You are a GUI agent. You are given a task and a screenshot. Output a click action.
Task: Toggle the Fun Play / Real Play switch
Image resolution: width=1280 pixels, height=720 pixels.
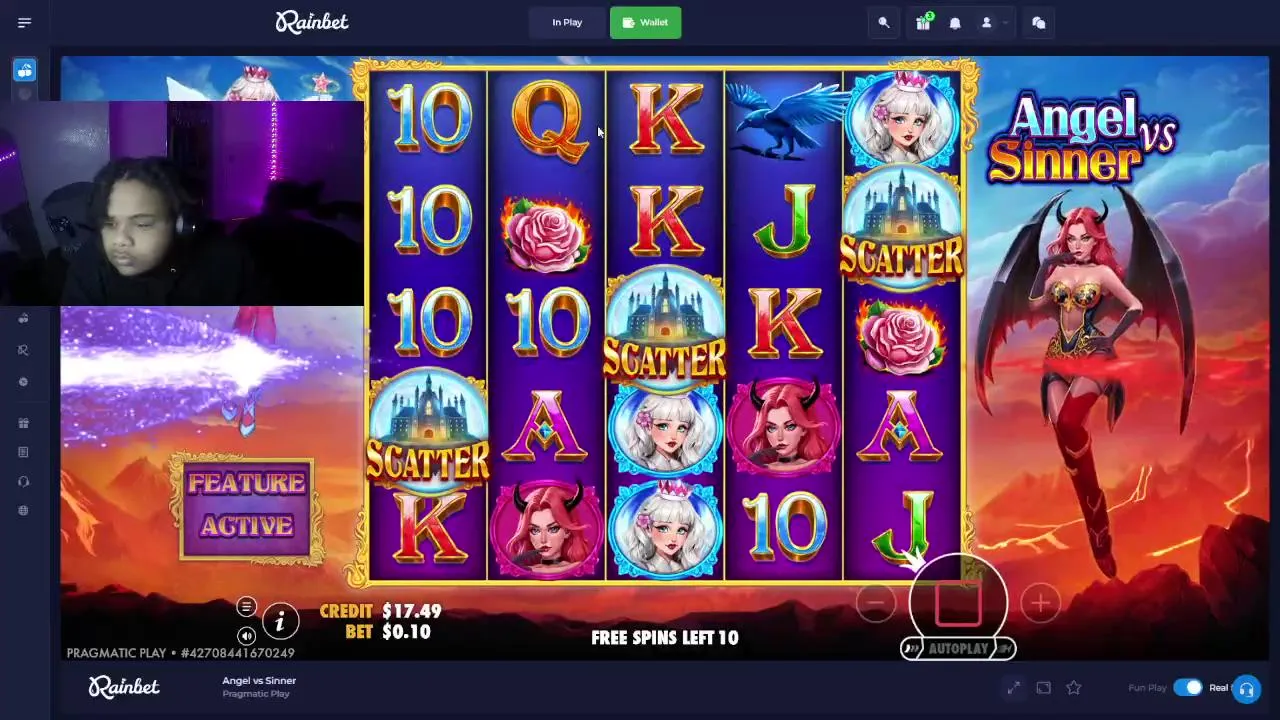[x=1187, y=687]
